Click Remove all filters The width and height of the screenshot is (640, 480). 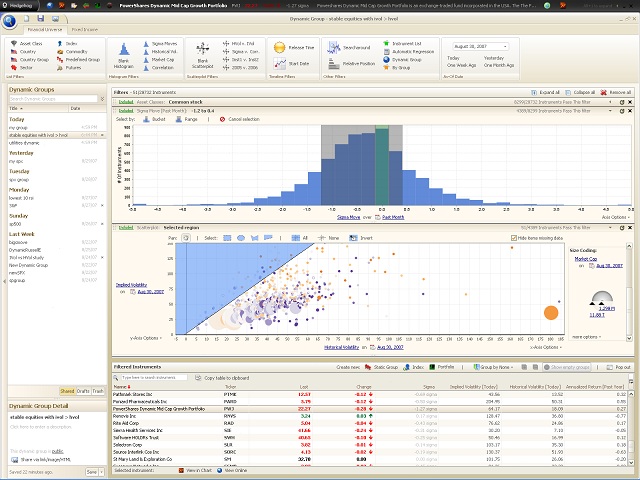click(616, 92)
